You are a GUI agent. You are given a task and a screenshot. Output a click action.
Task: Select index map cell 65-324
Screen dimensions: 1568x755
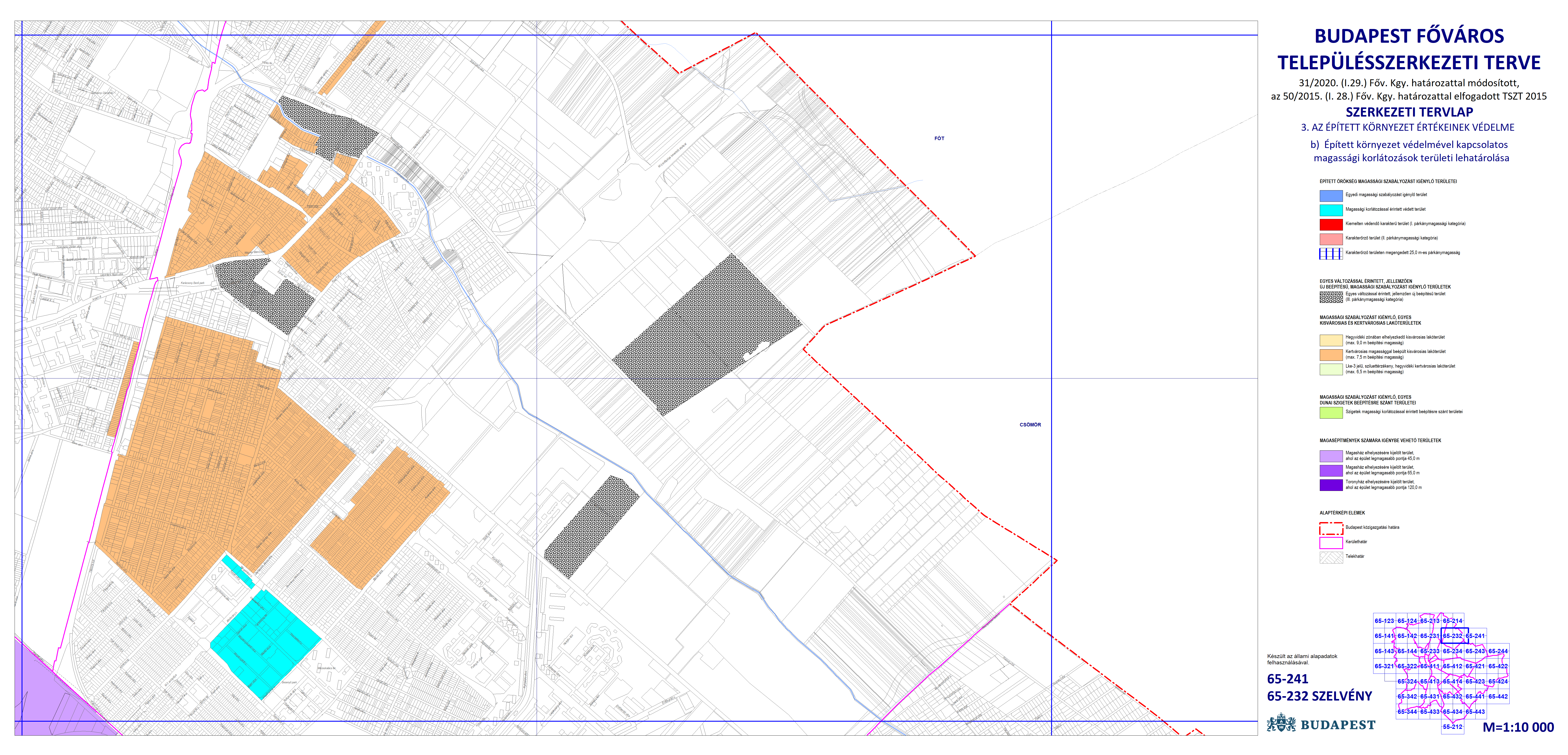pyautogui.click(x=1407, y=681)
